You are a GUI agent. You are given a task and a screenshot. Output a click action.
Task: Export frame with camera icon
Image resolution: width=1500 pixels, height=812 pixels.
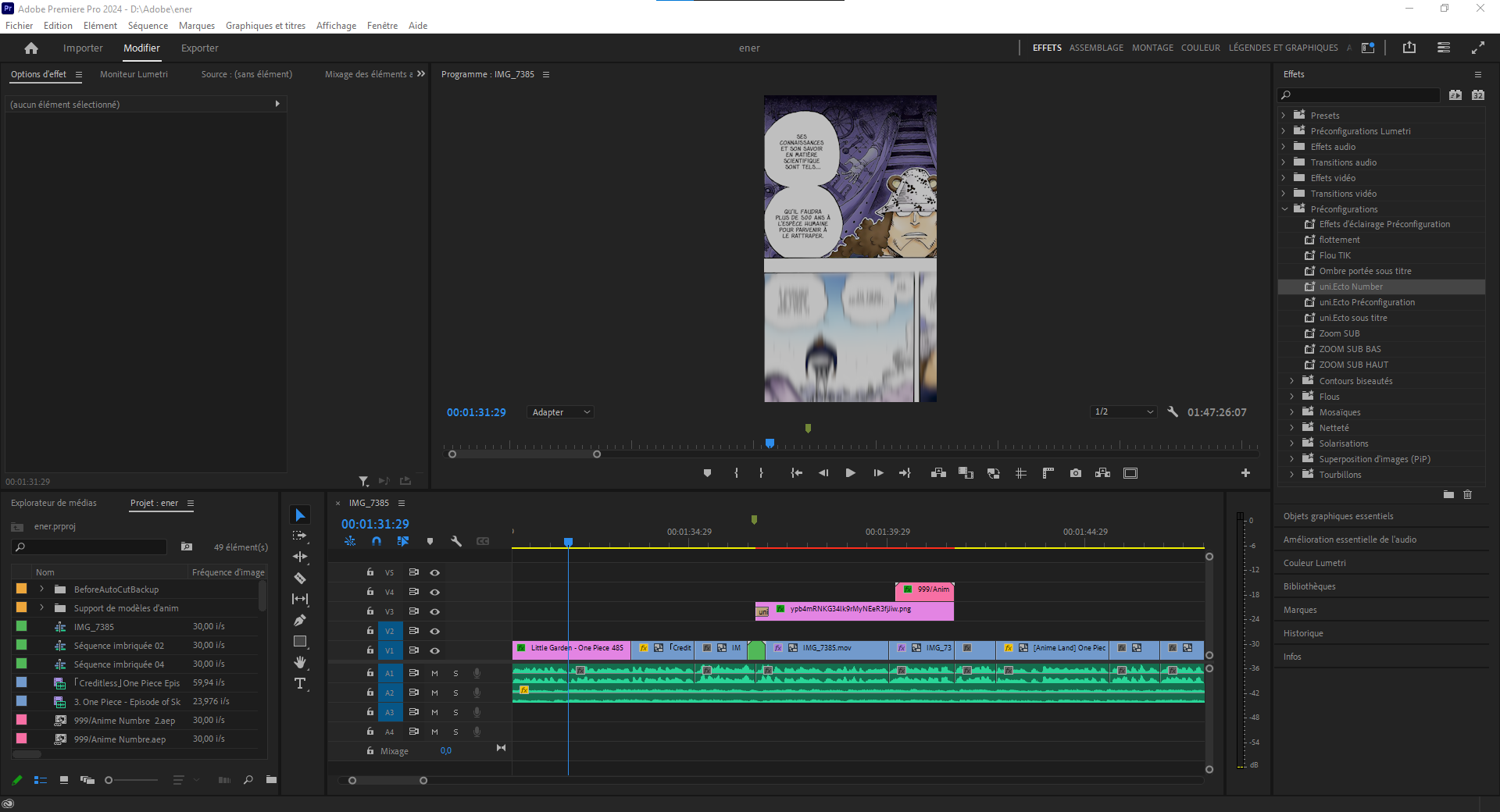(1076, 473)
